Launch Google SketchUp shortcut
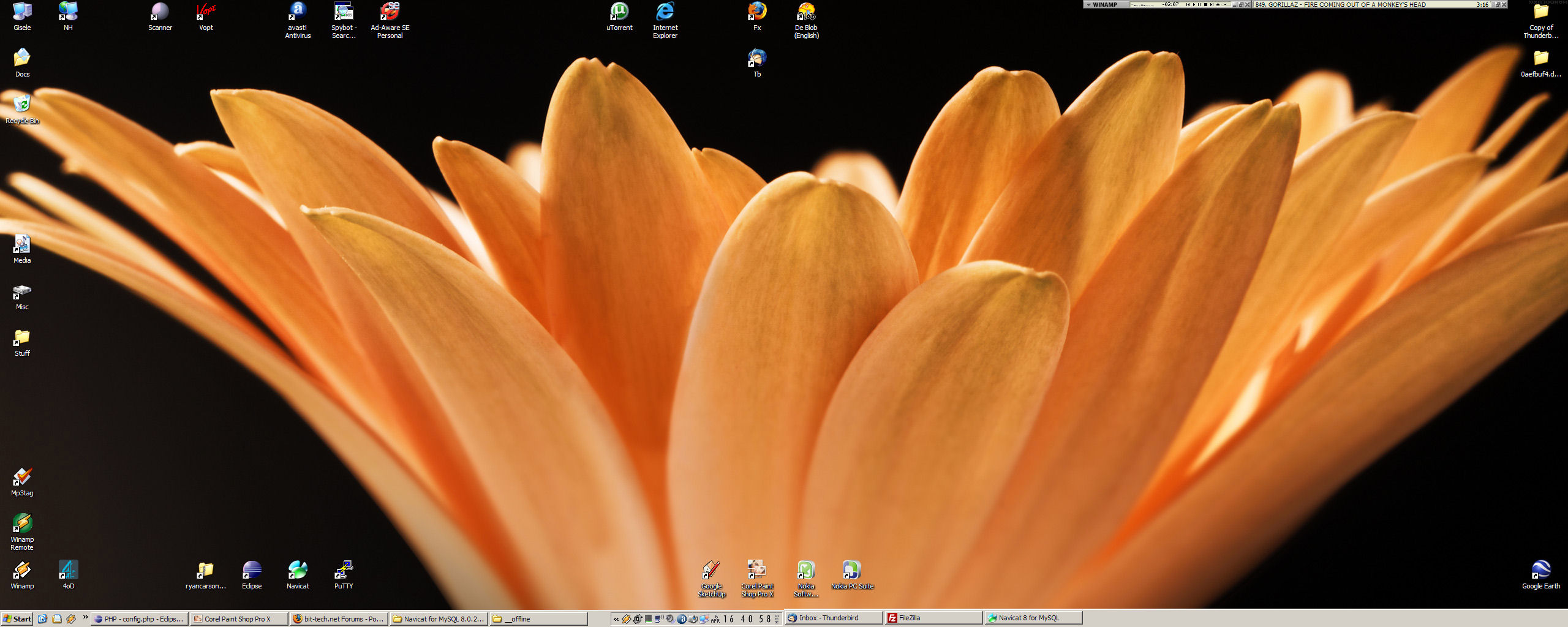Image resolution: width=1568 pixels, height=627 pixels. pos(711,579)
